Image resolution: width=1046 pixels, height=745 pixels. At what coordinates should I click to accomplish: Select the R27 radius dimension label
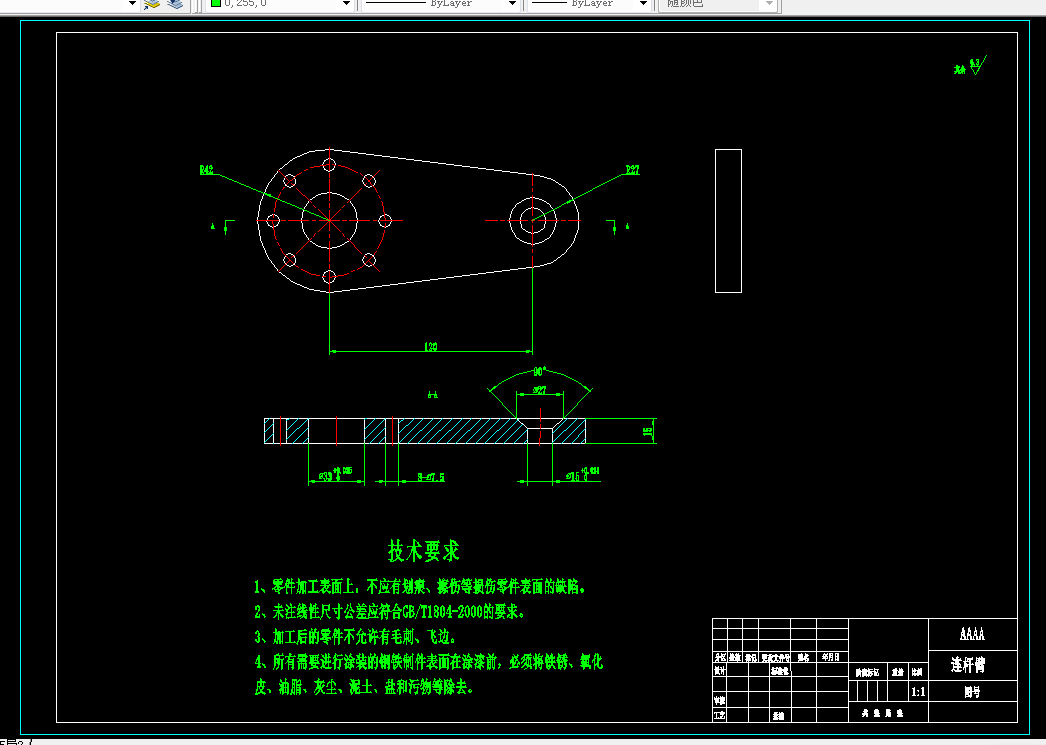click(632, 170)
